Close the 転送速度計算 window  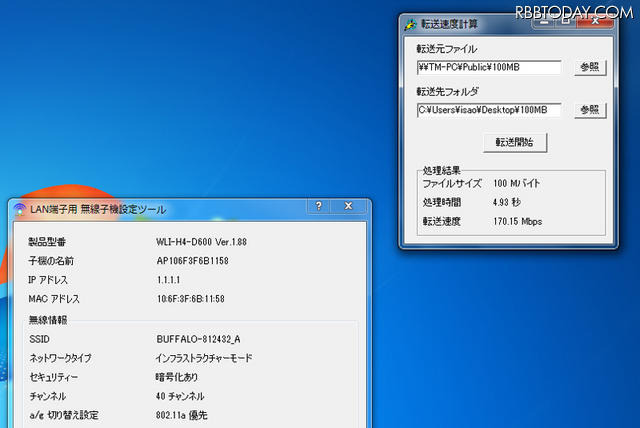click(x=595, y=21)
